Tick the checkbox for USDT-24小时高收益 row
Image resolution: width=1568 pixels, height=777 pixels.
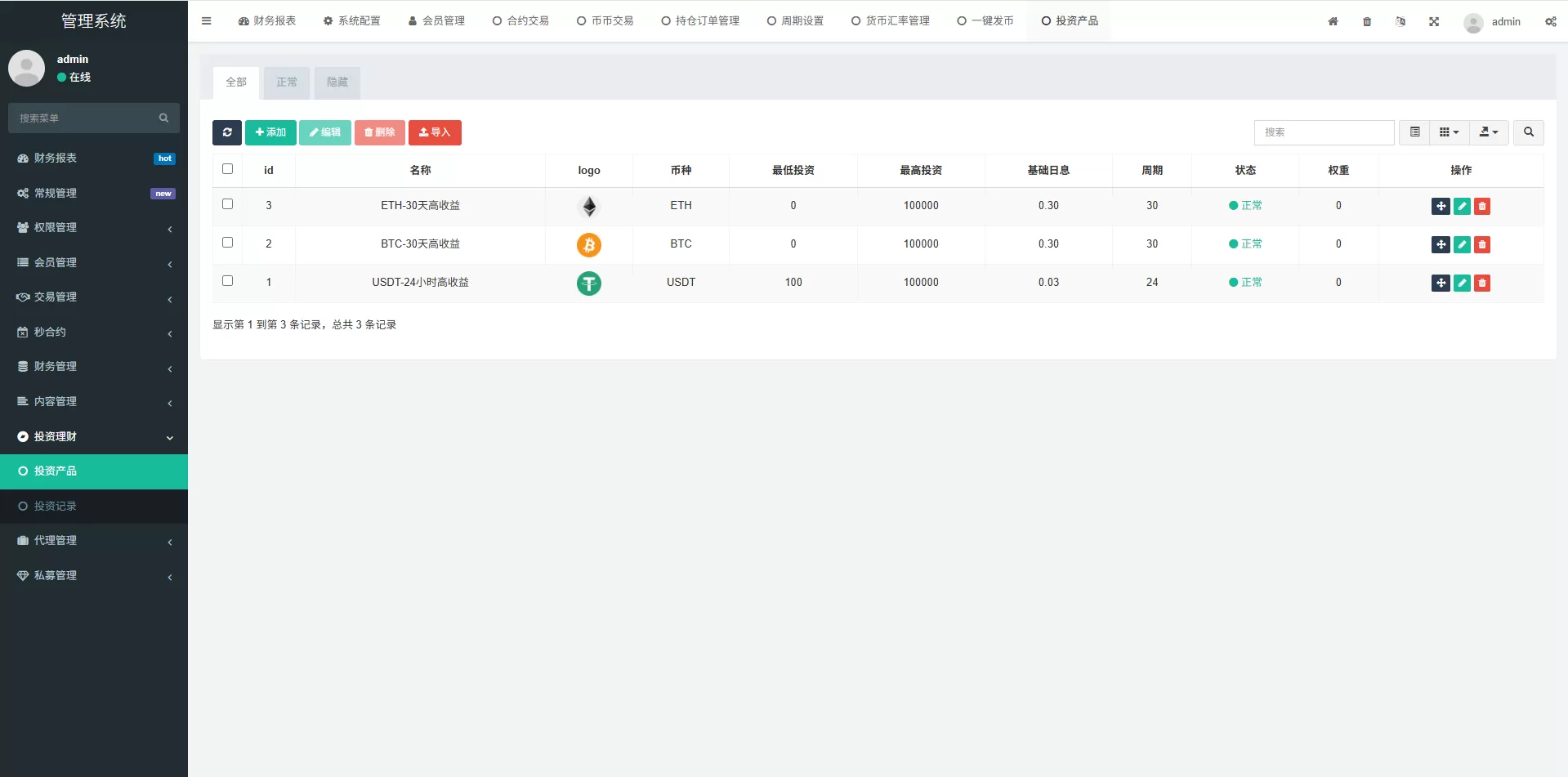tap(228, 281)
